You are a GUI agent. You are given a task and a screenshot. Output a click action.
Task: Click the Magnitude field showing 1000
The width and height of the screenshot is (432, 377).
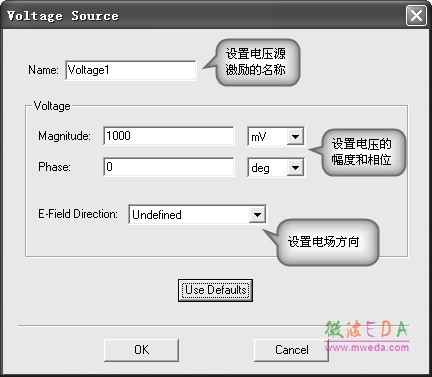tap(169, 136)
